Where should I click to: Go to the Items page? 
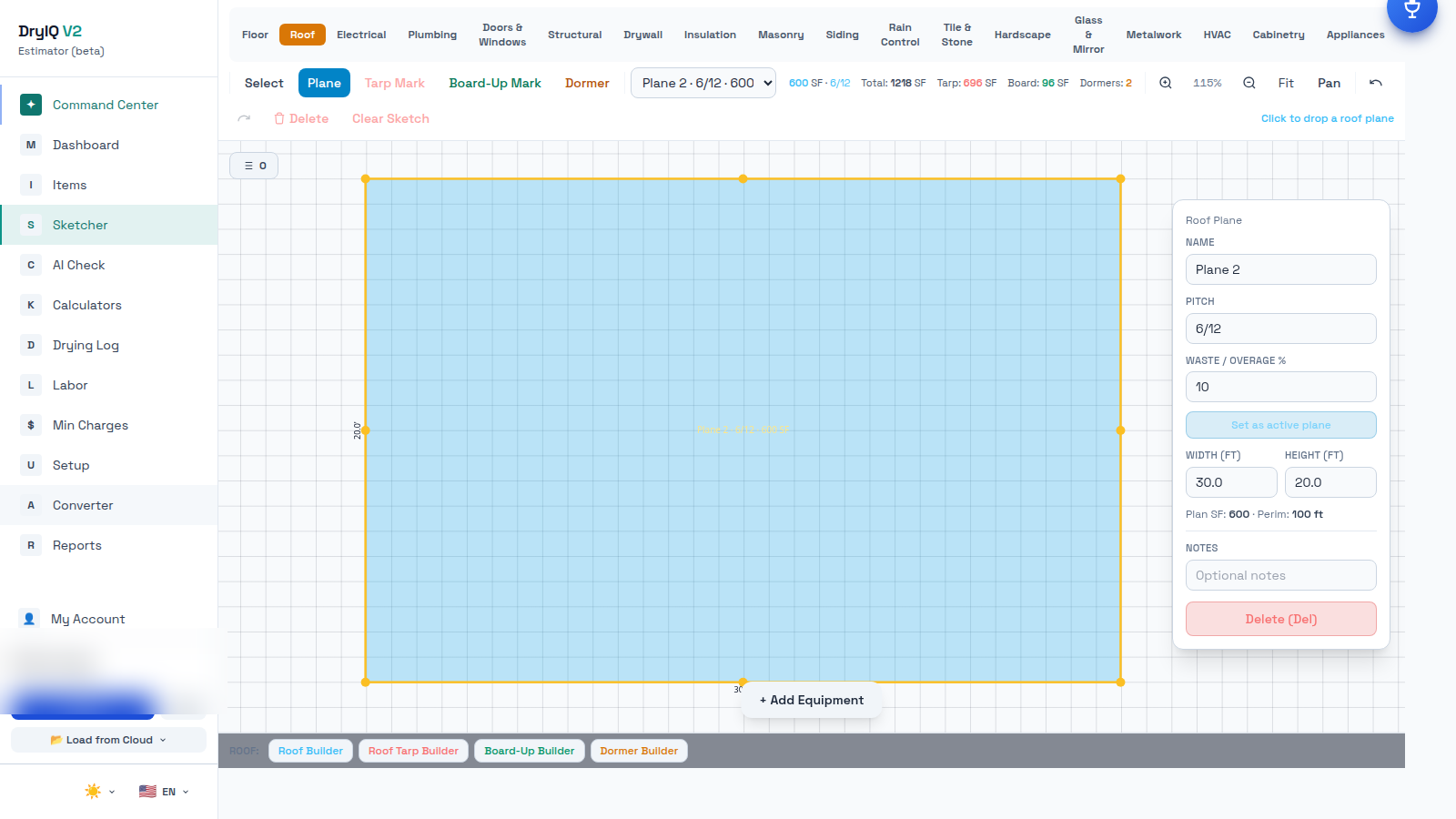109,185
